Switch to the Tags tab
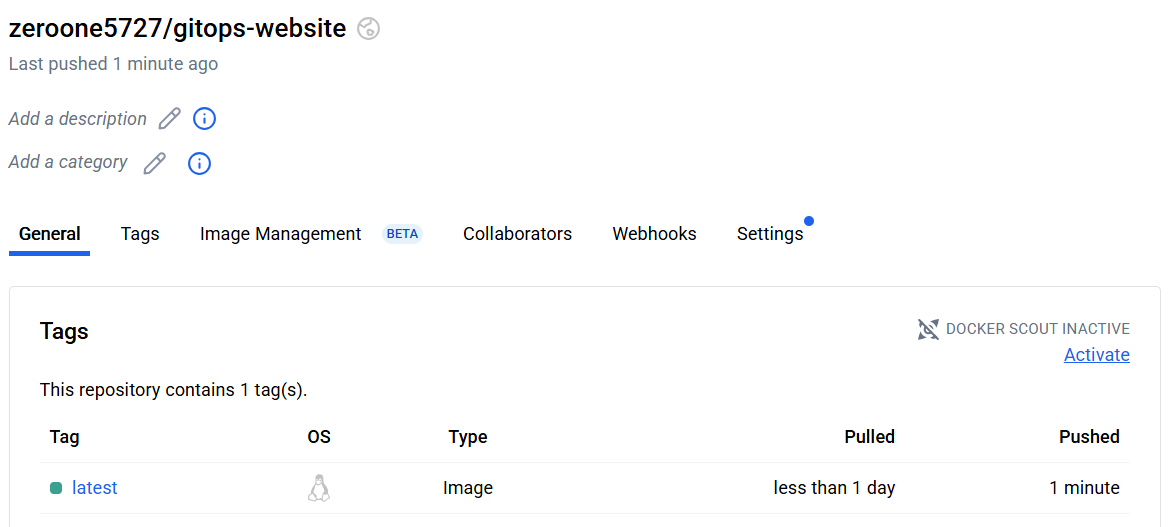The width and height of the screenshot is (1172, 527). 140,234
